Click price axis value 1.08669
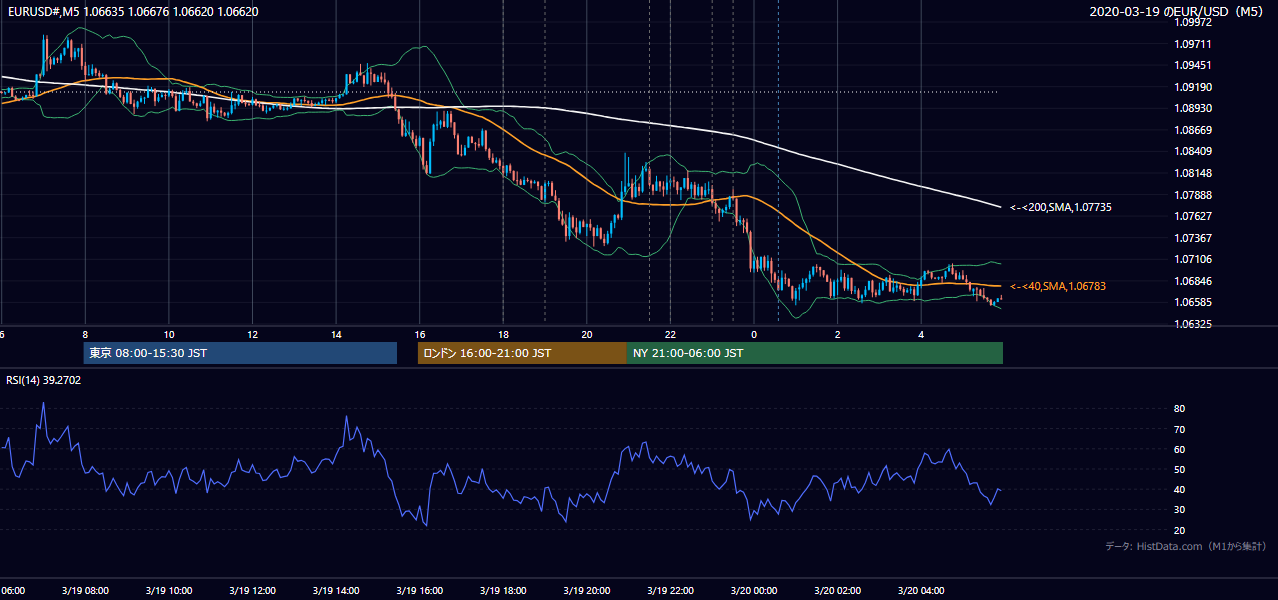Viewport: 1278px width, 600px height. (x=1194, y=130)
